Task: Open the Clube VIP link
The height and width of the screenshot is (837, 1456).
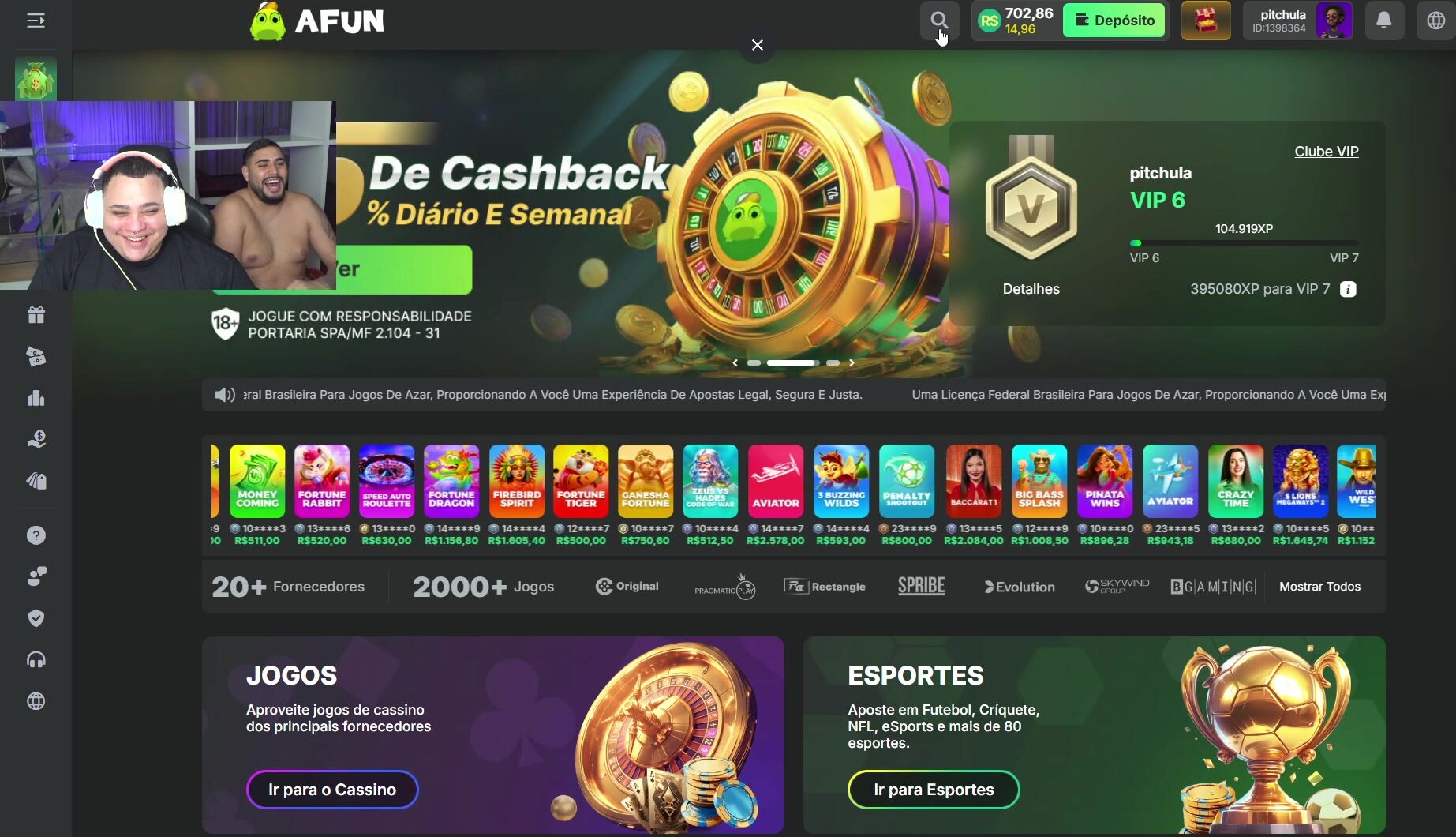Action: coord(1326,152)
